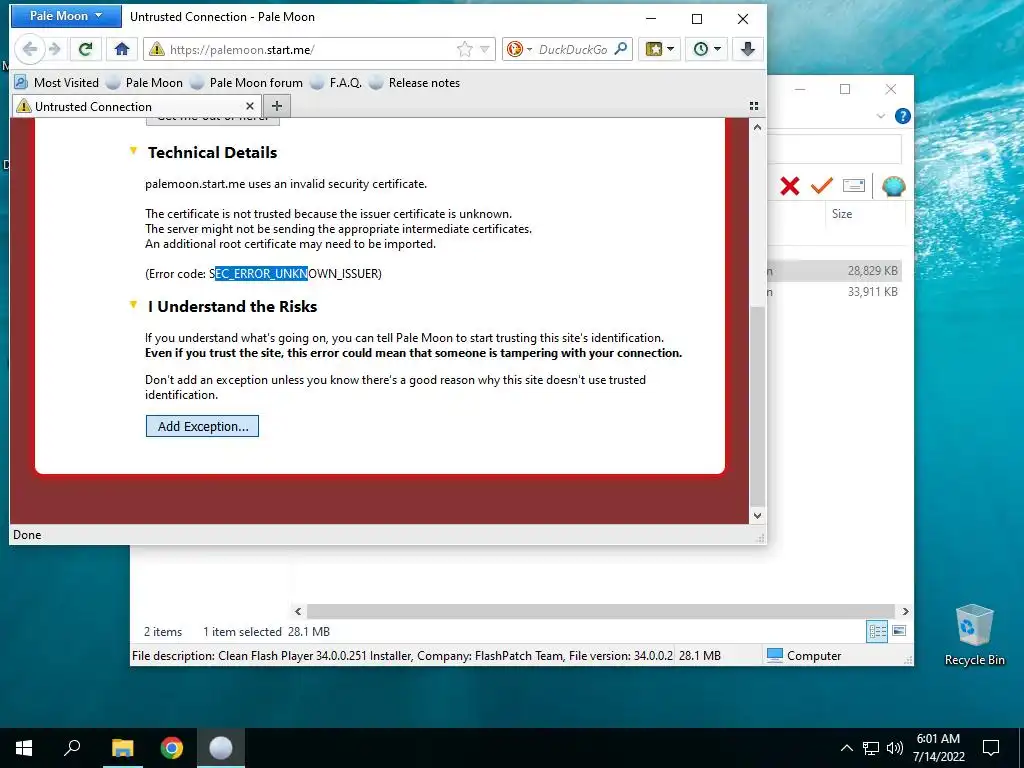Switch to details view in file window

(876, 631)
